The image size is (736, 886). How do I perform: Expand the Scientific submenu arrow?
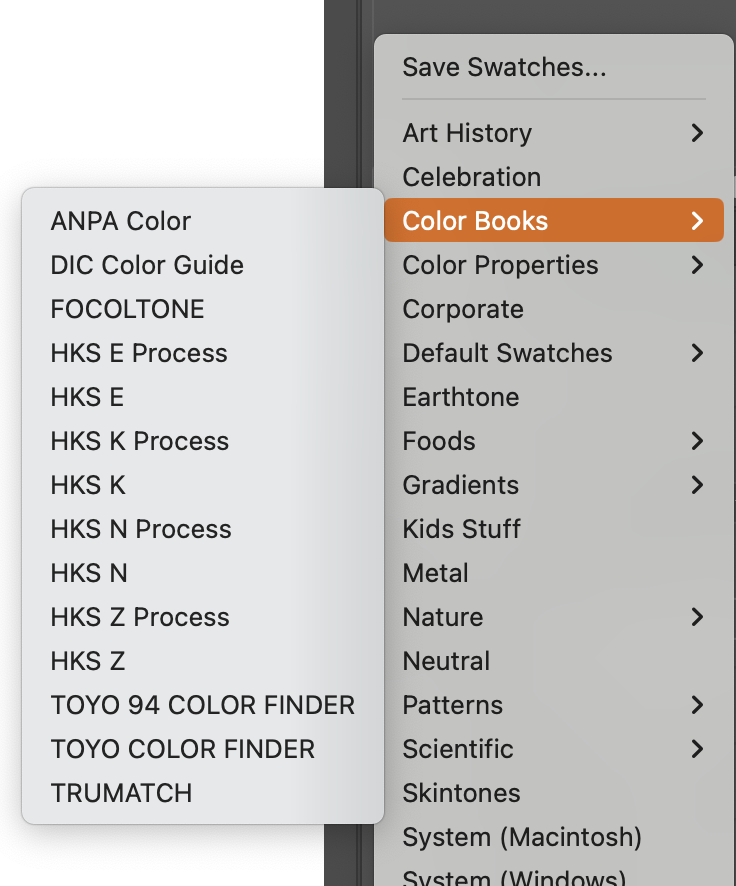tap(697, 749)
